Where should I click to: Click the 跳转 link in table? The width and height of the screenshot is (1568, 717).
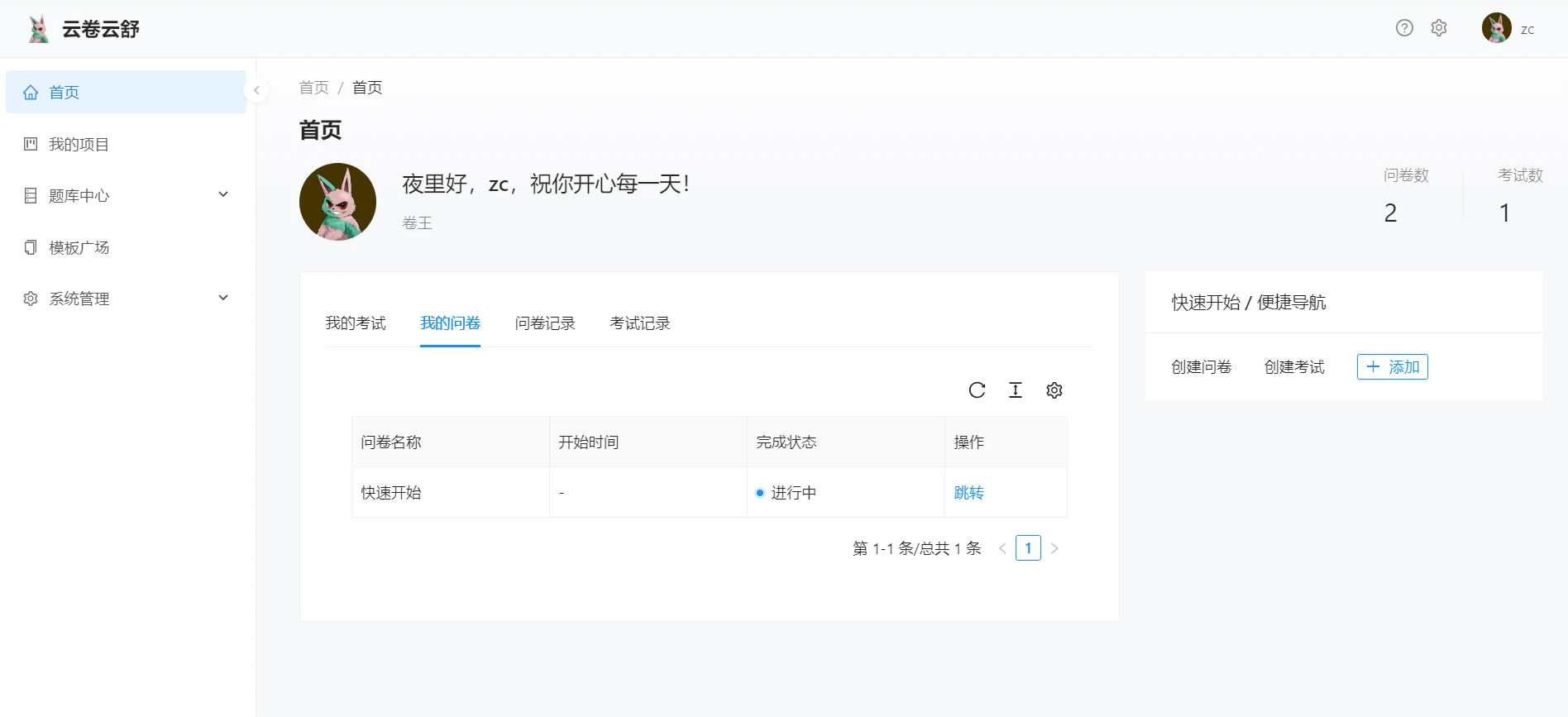coord(968,493)
